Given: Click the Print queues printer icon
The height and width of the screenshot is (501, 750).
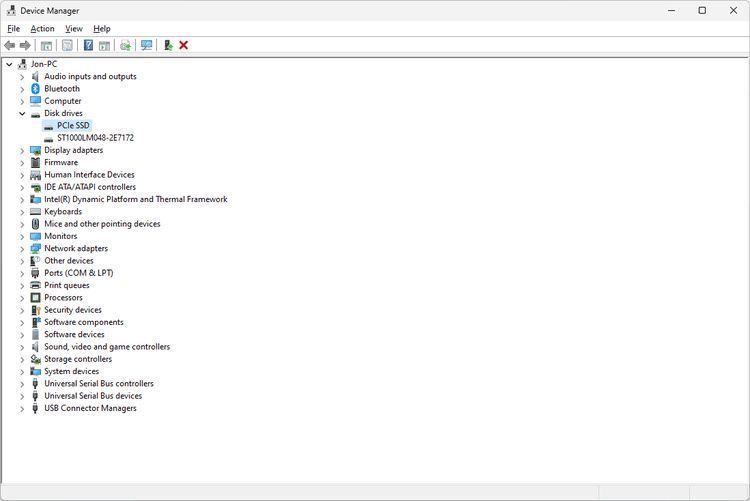Looking at the screenshot, I should tap(35, 285).
